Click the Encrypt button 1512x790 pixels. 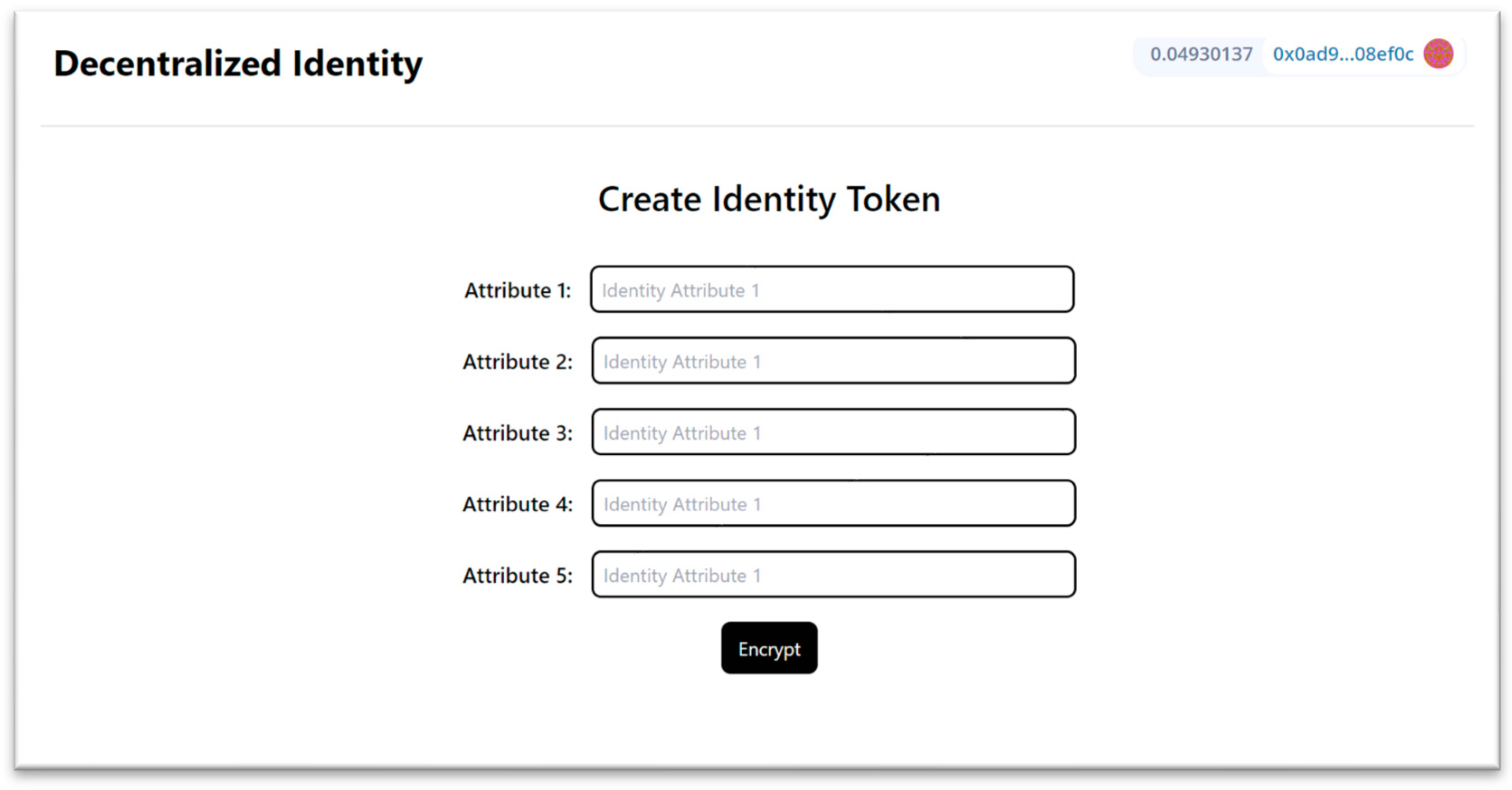[769, 648]
